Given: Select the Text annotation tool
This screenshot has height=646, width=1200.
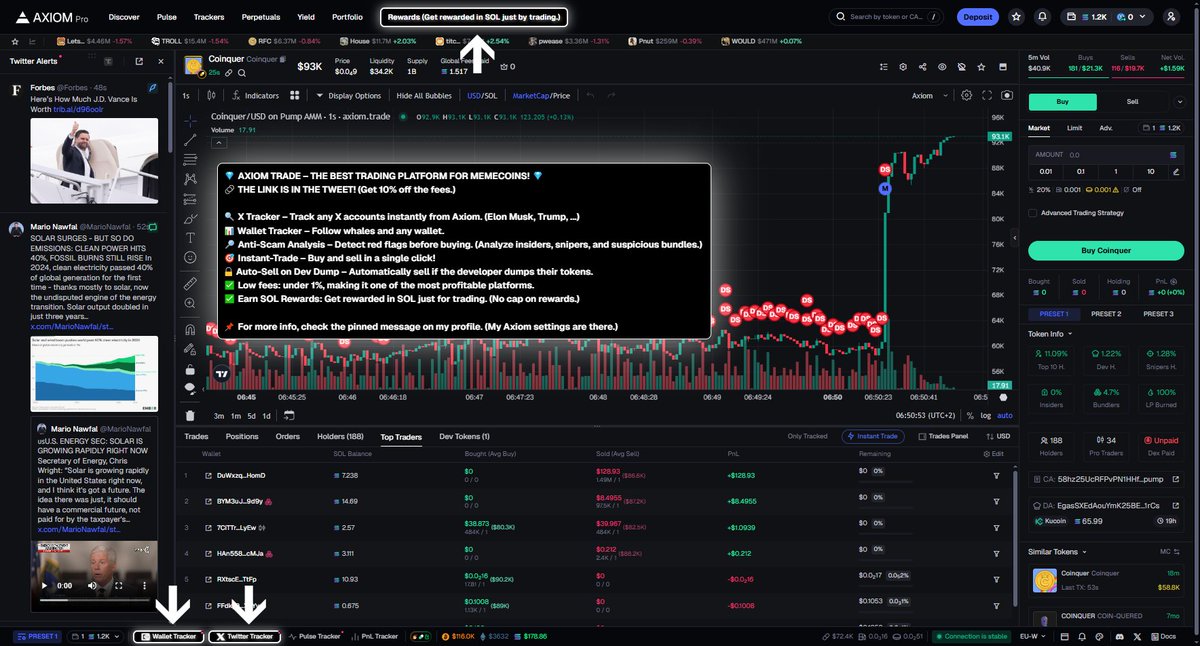Looking at the screenshot, I should [190, 238].
